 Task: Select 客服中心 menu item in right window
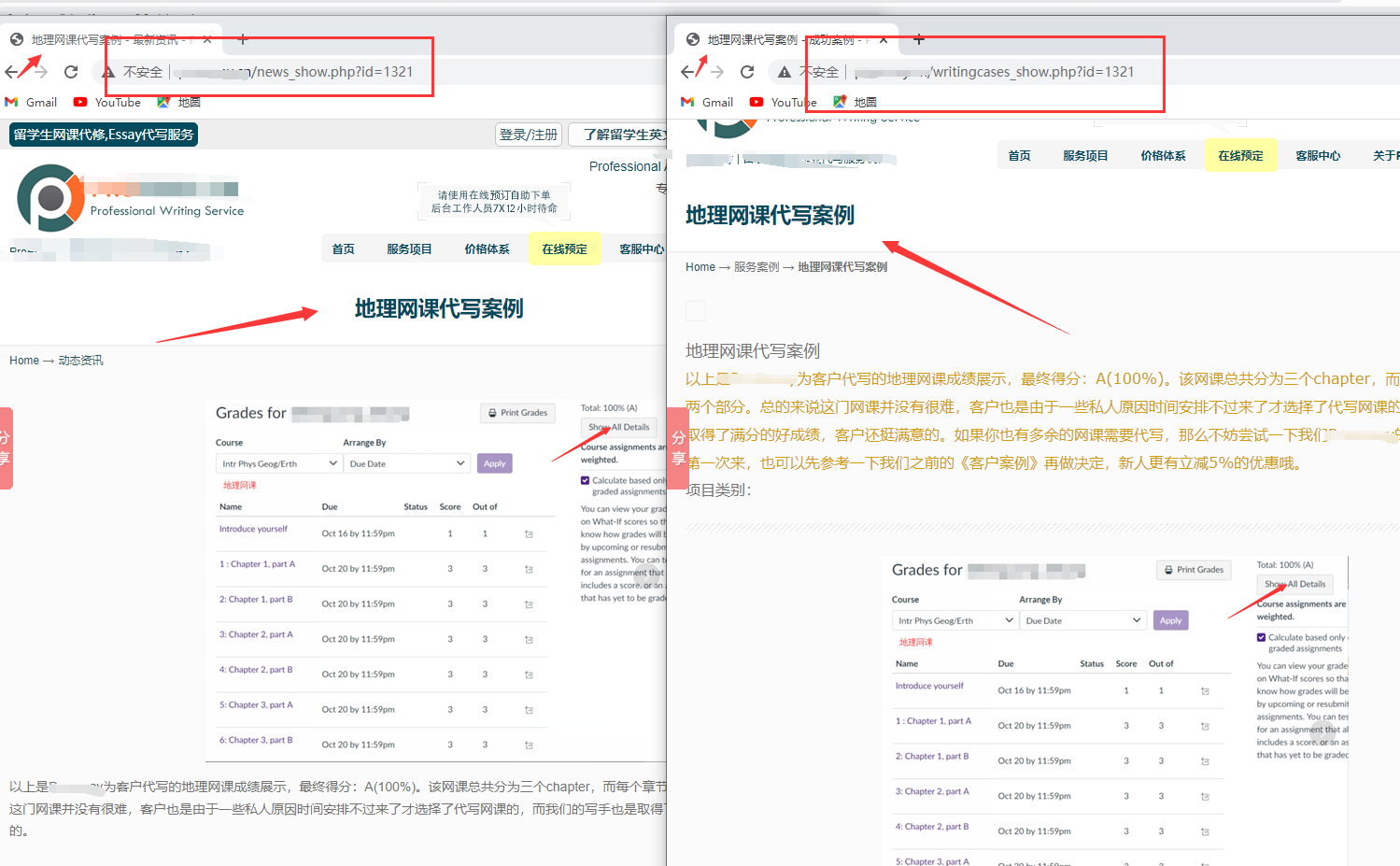[x=1318, y=156]
